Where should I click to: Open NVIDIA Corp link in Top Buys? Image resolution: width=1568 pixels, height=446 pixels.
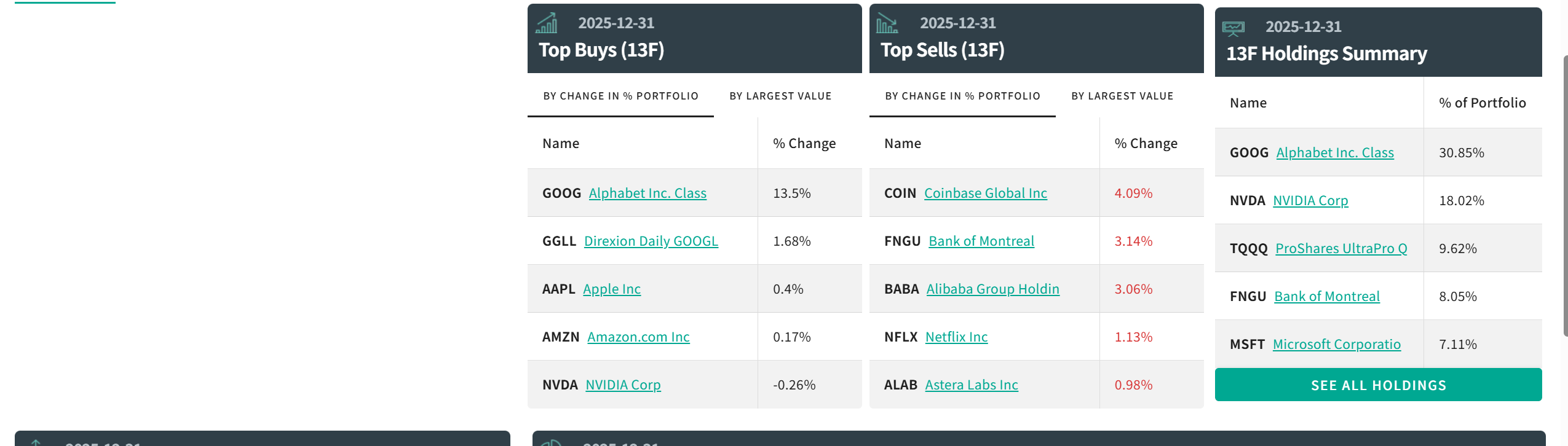[x=623, y=385]
